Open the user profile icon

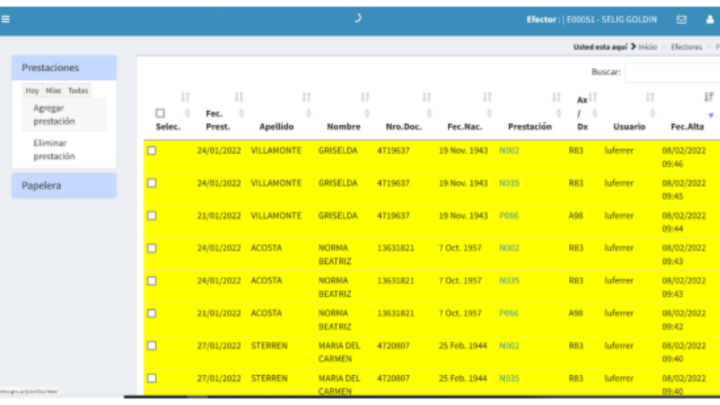[x=710, y=19]
